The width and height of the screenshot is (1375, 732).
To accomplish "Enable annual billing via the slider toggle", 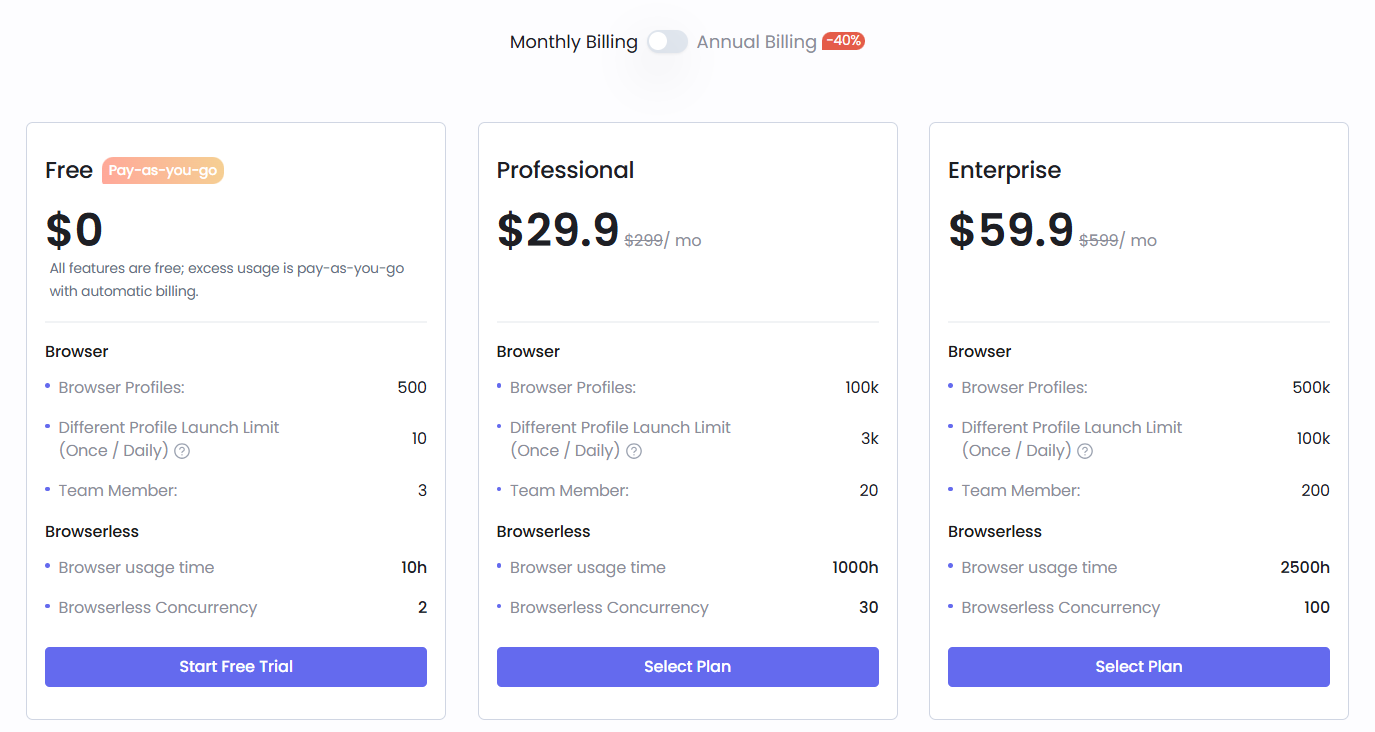I will pos(666,41).
